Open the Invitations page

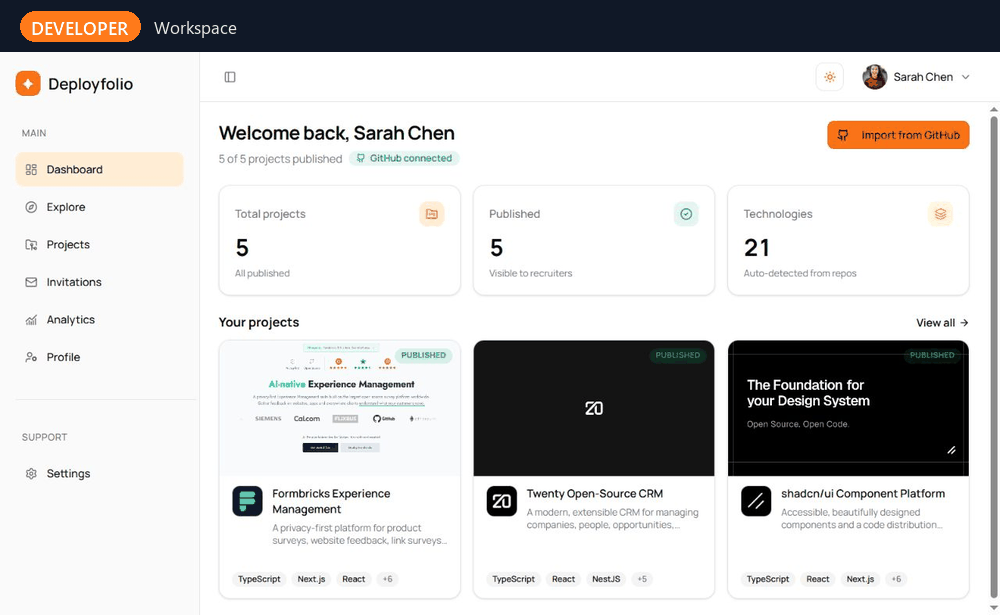[99, 282]
